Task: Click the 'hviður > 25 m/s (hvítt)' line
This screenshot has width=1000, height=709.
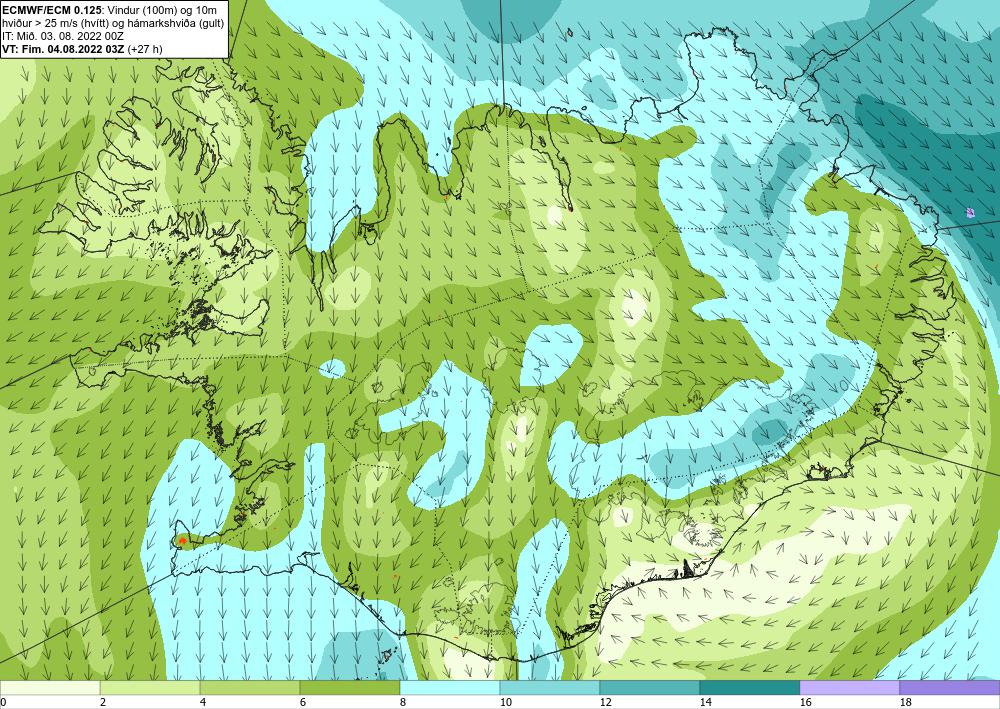Action: coord(112,22)
